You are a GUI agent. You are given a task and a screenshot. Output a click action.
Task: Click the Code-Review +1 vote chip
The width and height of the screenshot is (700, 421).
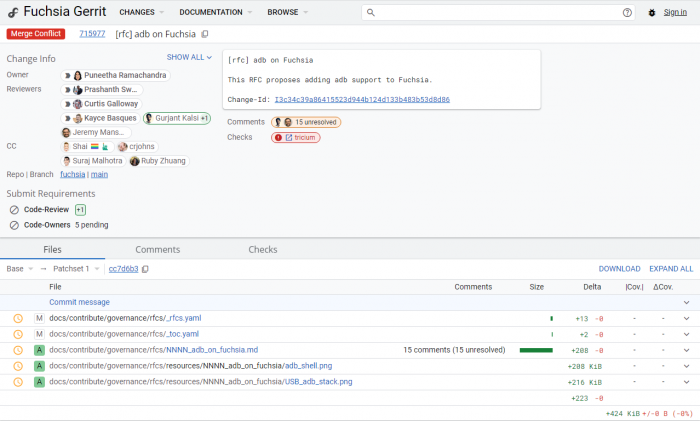point(80,210)
